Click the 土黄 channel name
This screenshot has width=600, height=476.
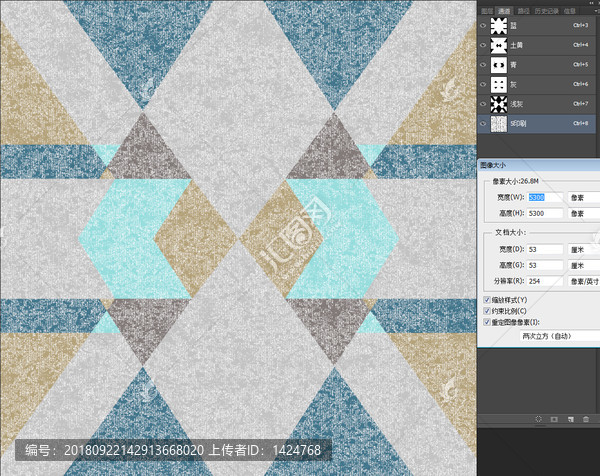click(x=516, y=45)
